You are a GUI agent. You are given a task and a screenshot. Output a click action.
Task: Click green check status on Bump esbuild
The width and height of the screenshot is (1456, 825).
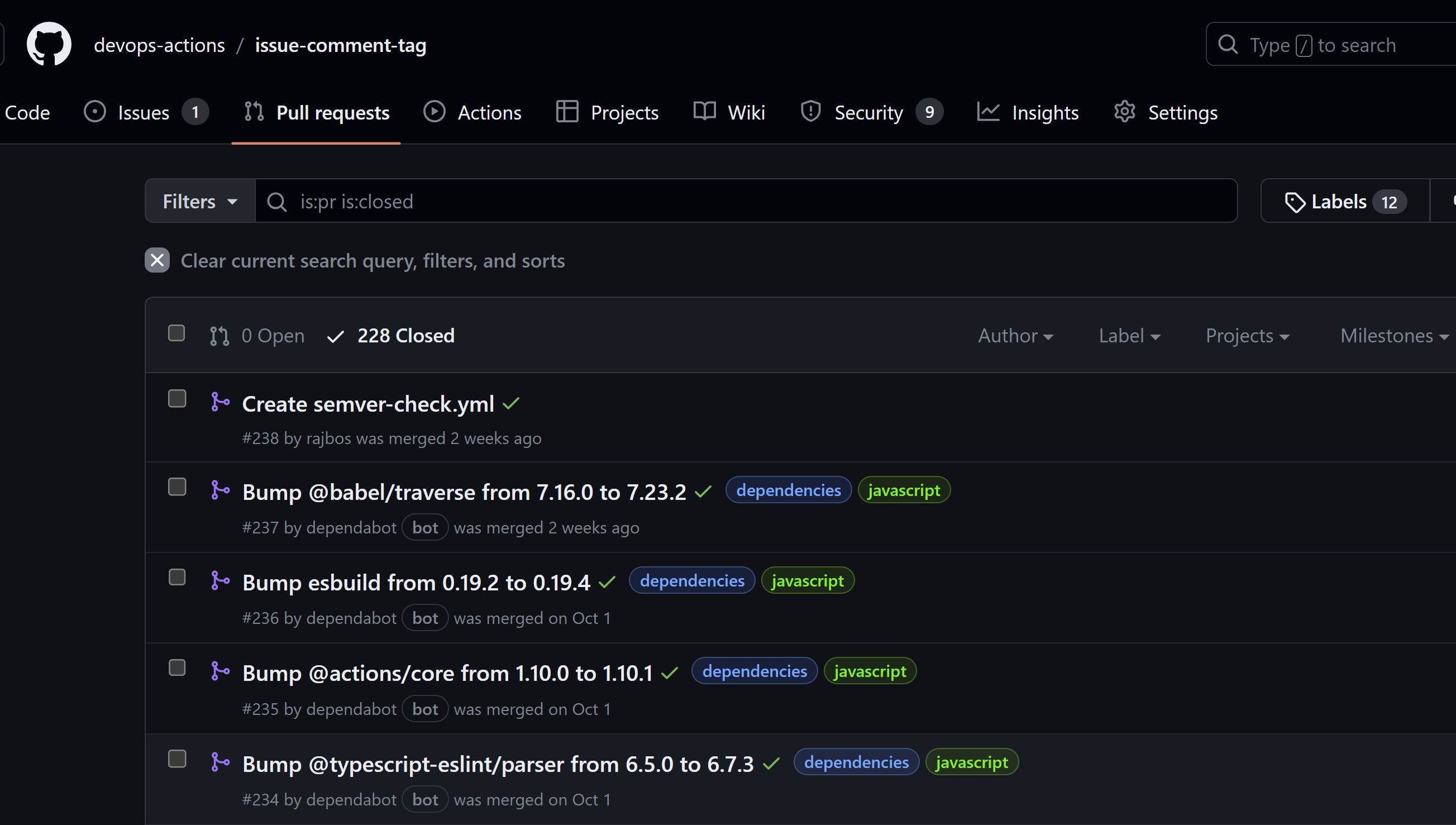607,582
